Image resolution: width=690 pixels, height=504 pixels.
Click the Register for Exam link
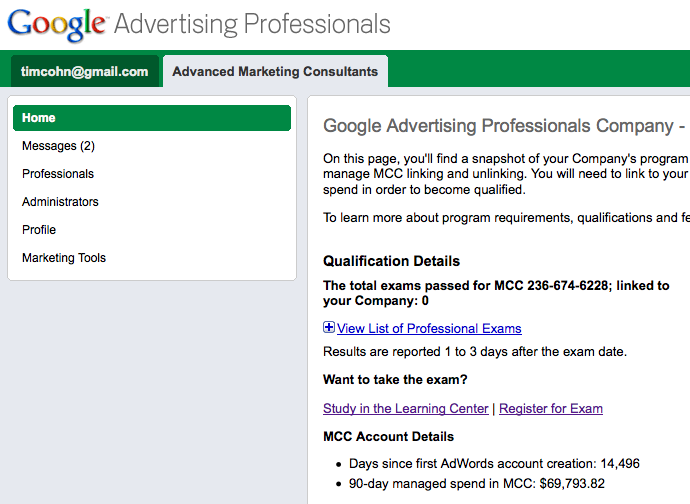pos(551,408)
